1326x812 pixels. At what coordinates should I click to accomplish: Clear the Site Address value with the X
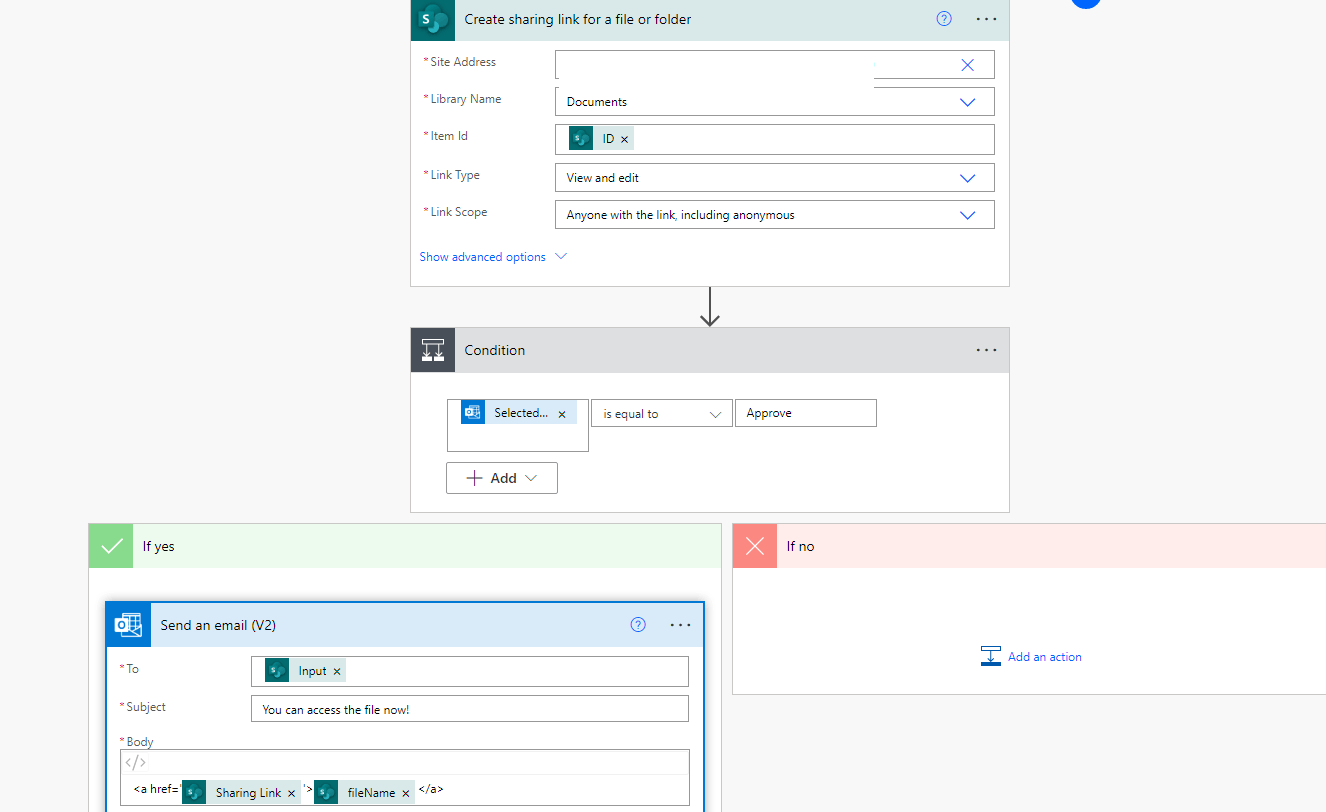[x=967, y=65]
